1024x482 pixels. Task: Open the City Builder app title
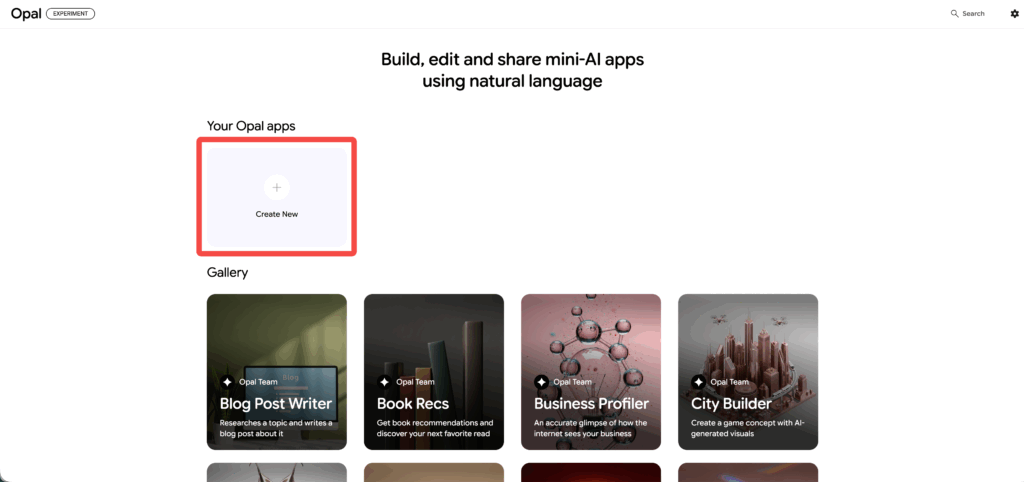[731, 404]
